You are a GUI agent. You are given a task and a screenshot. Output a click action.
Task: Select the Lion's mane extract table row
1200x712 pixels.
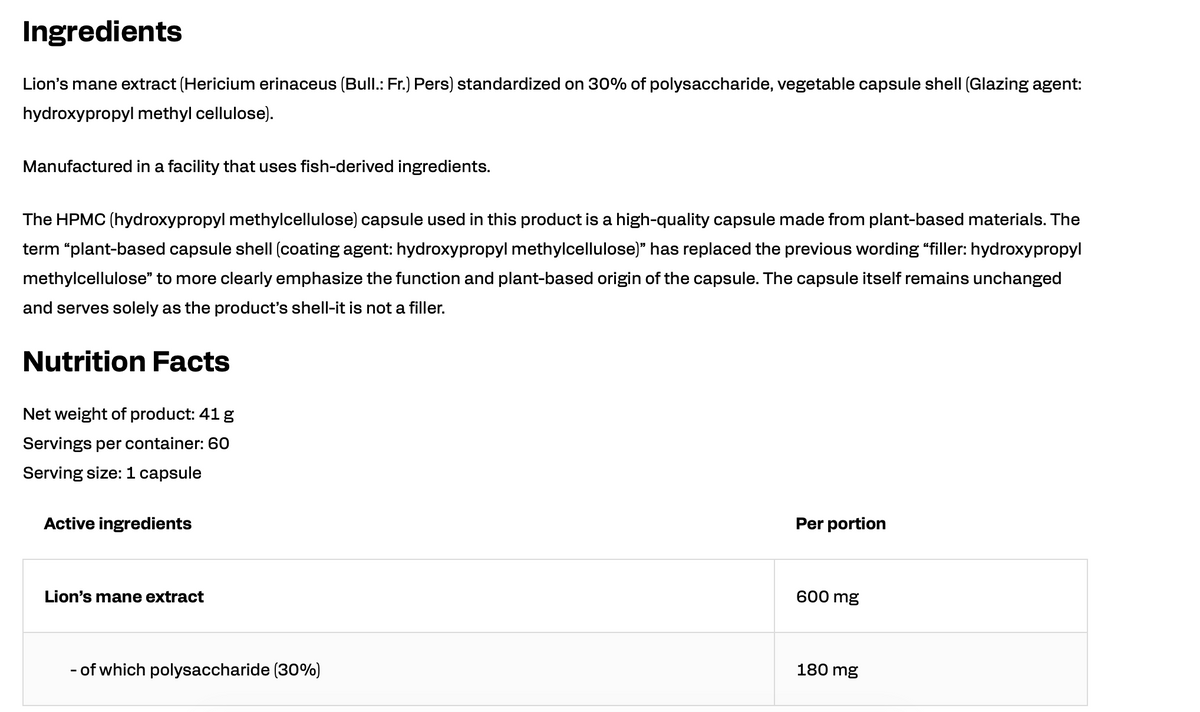(x=555, y=596)
